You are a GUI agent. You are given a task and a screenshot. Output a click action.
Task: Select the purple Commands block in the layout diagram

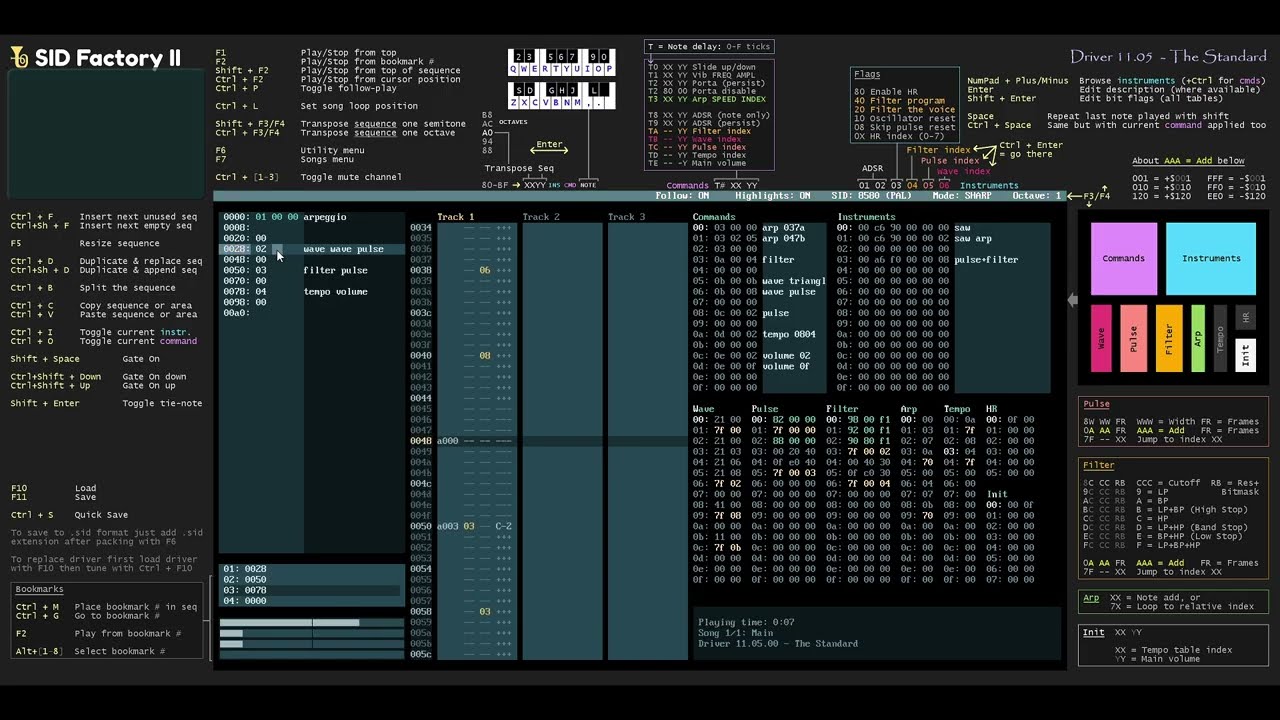click(1124, 259)
